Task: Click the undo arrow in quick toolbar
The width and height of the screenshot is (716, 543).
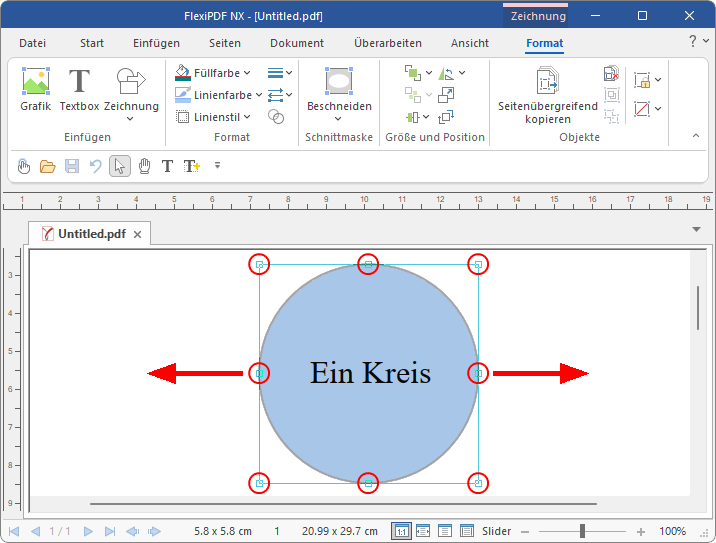Action: 96,166
